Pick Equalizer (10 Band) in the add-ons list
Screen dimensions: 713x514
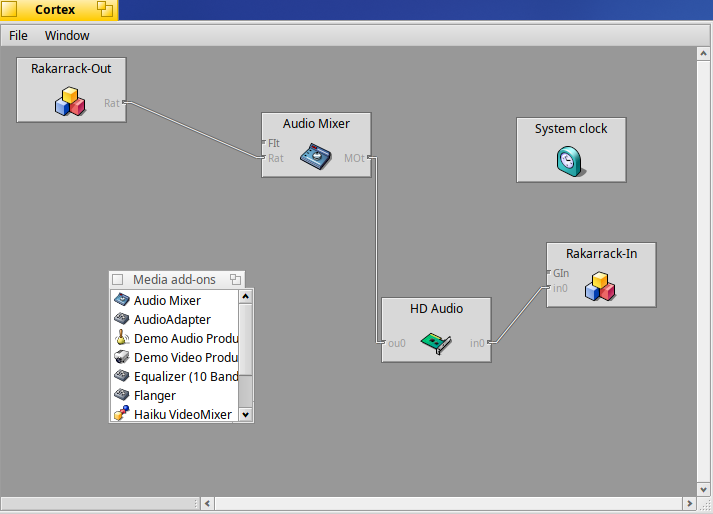[186, 376]
